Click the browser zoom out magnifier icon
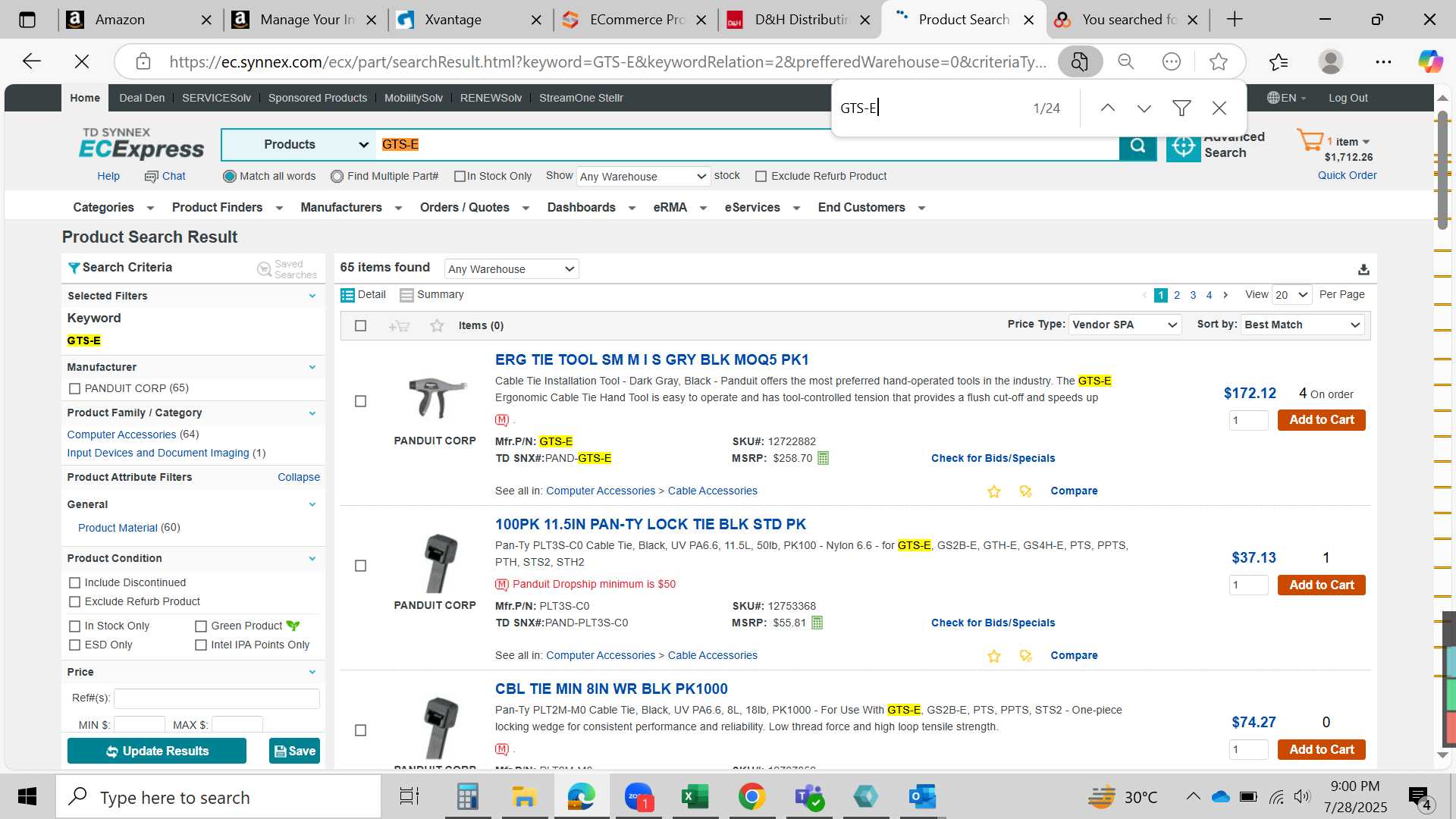Viewport: 1456px width, 819px height. click(x=1125, y=61)
